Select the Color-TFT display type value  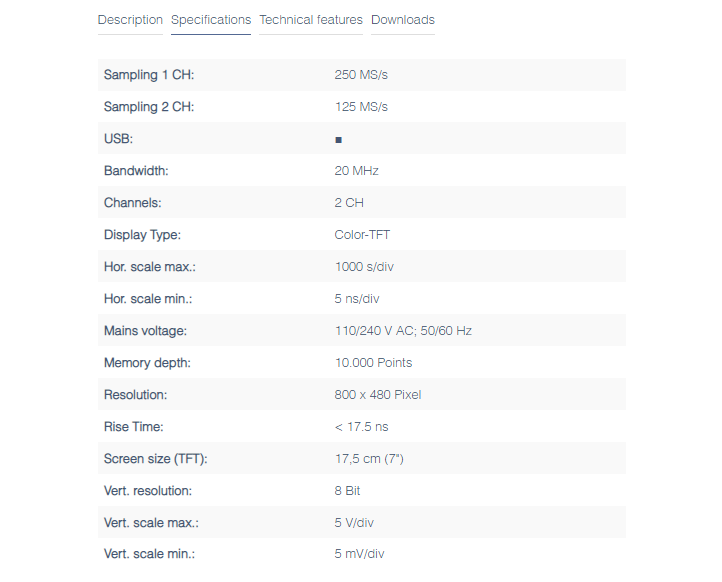click(362, 235)
